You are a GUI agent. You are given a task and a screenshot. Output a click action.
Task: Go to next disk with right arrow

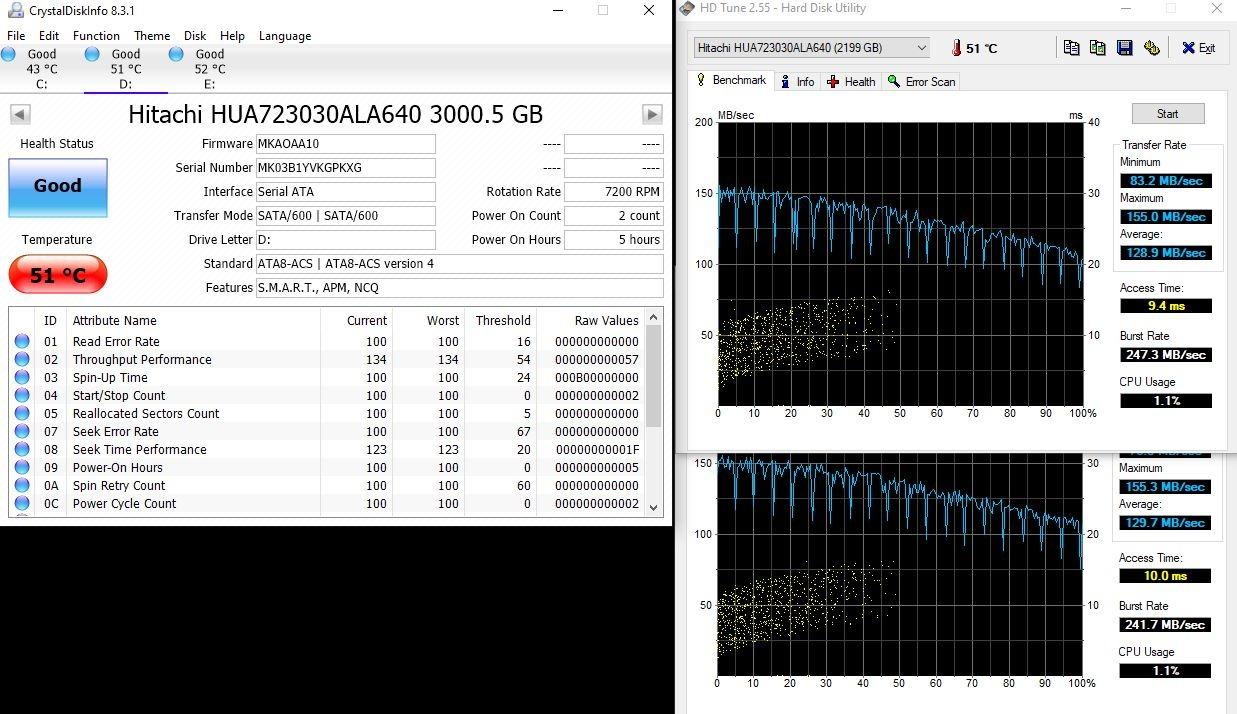(x=652, y=114)
